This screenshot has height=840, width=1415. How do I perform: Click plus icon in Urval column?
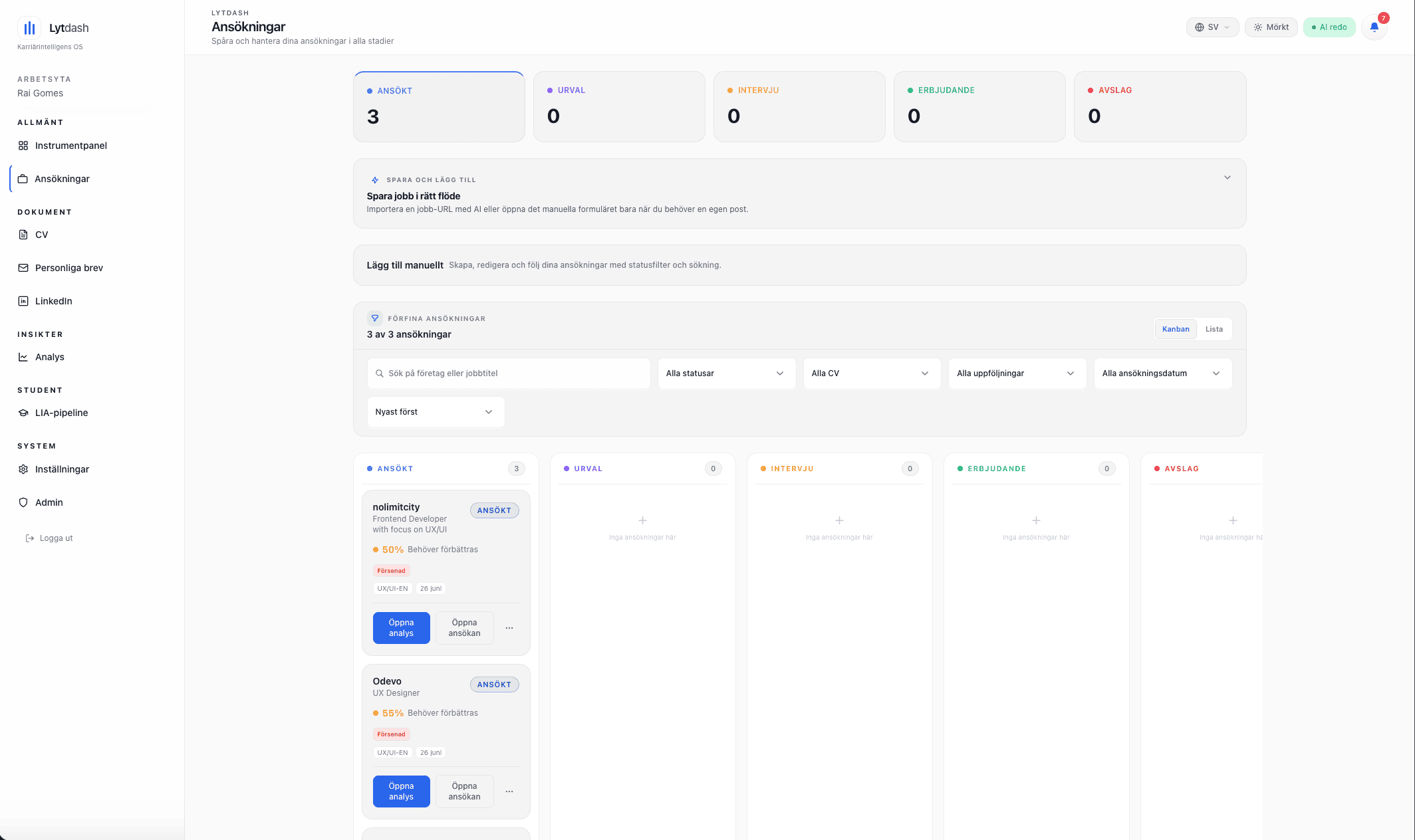[x=642, y=520]
